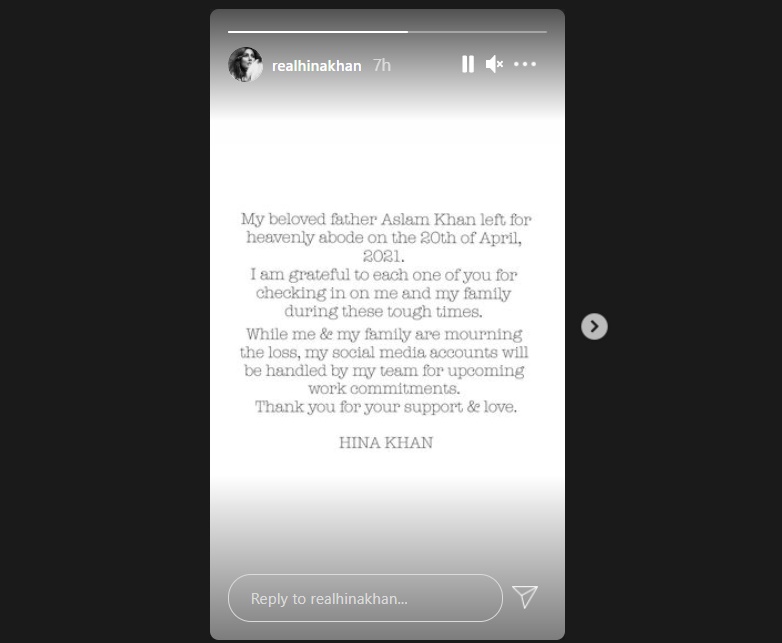
Task: Visit the realhinakhan username link
Action: click(x=316, y=66)
